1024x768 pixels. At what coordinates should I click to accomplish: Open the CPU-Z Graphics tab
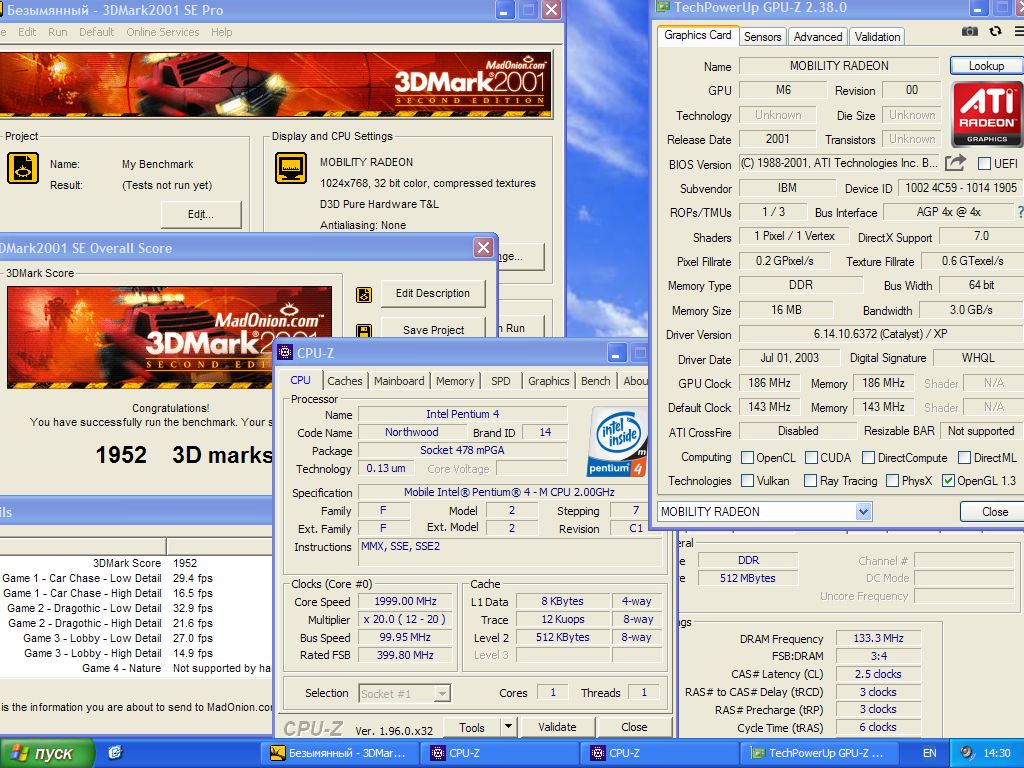pyautogui.click(x=549, y=381)
